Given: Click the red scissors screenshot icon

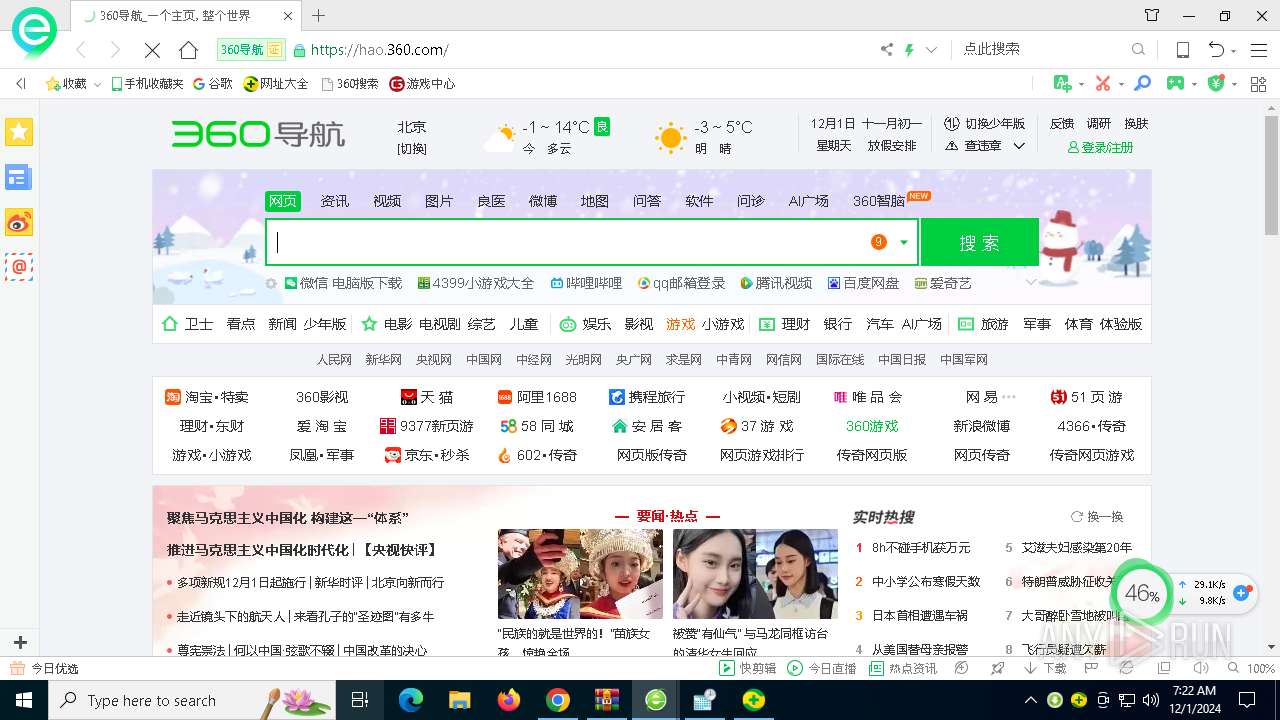Looking at the screenshot, I should point(1102,83).
